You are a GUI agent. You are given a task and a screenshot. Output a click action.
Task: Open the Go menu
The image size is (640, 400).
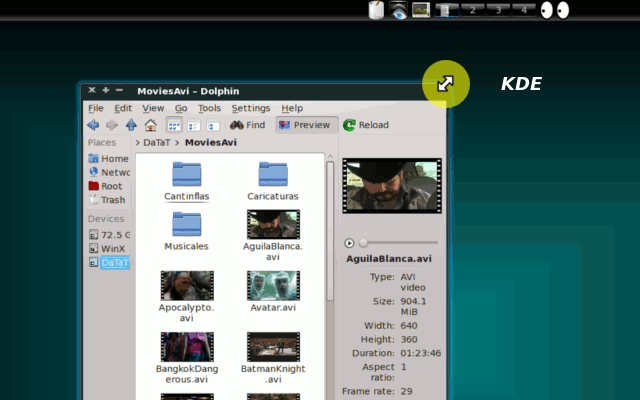tap(181, 108)
